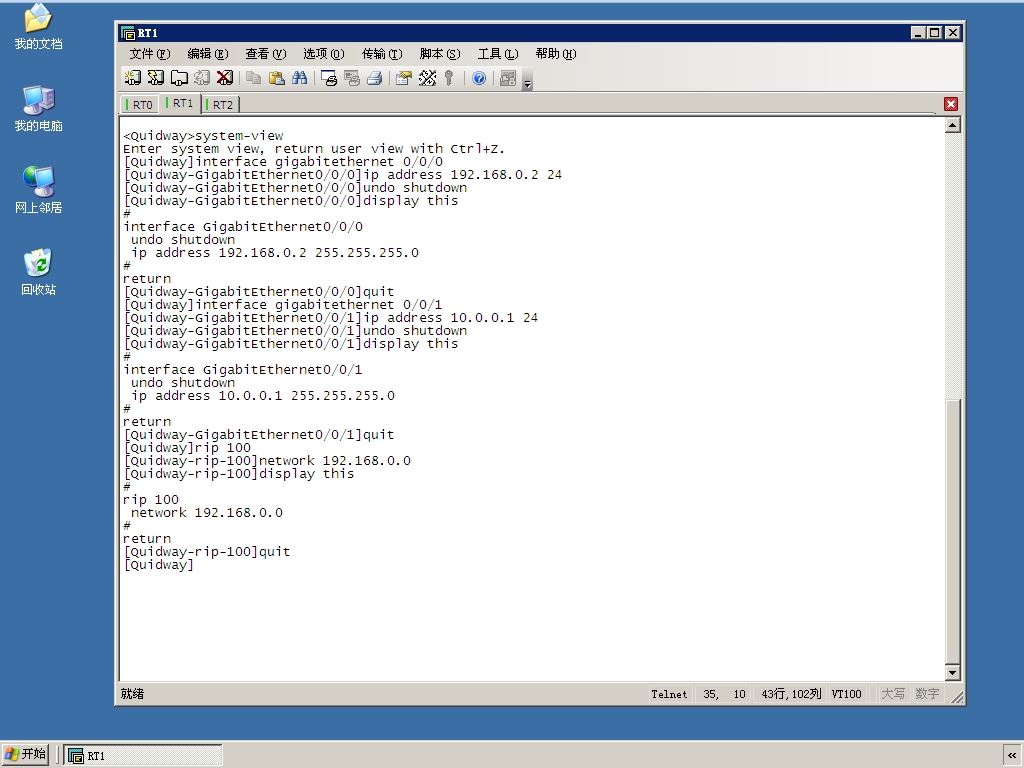Image resolution: width=1024 pixels, height=768 pixels.
Task: Close the active tab with the red X
Action: coord(951,104)
